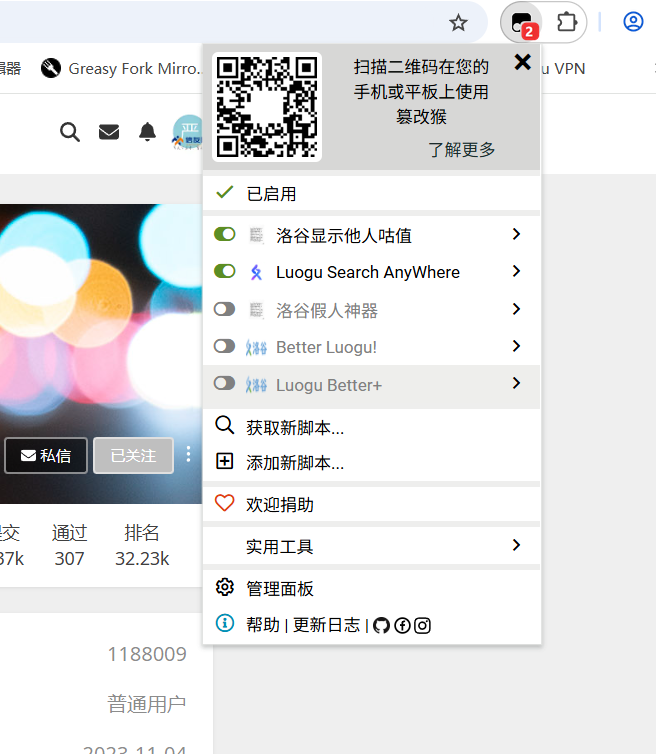The image size is (656, 754).
Task: Open the Tampermonkey GitHub icon
Action: click(x=381, y=625)
